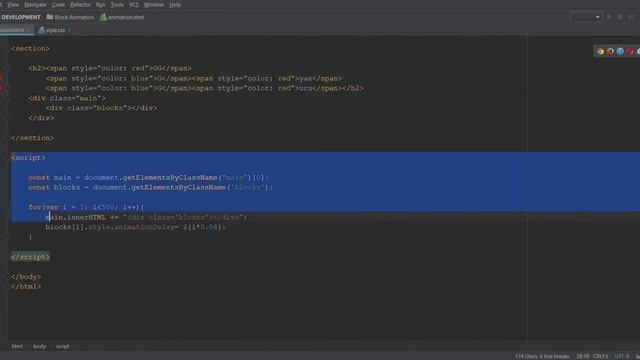Screen dimensions: 640x360
Task: Open the VCS menu
Action: [133, 5]
